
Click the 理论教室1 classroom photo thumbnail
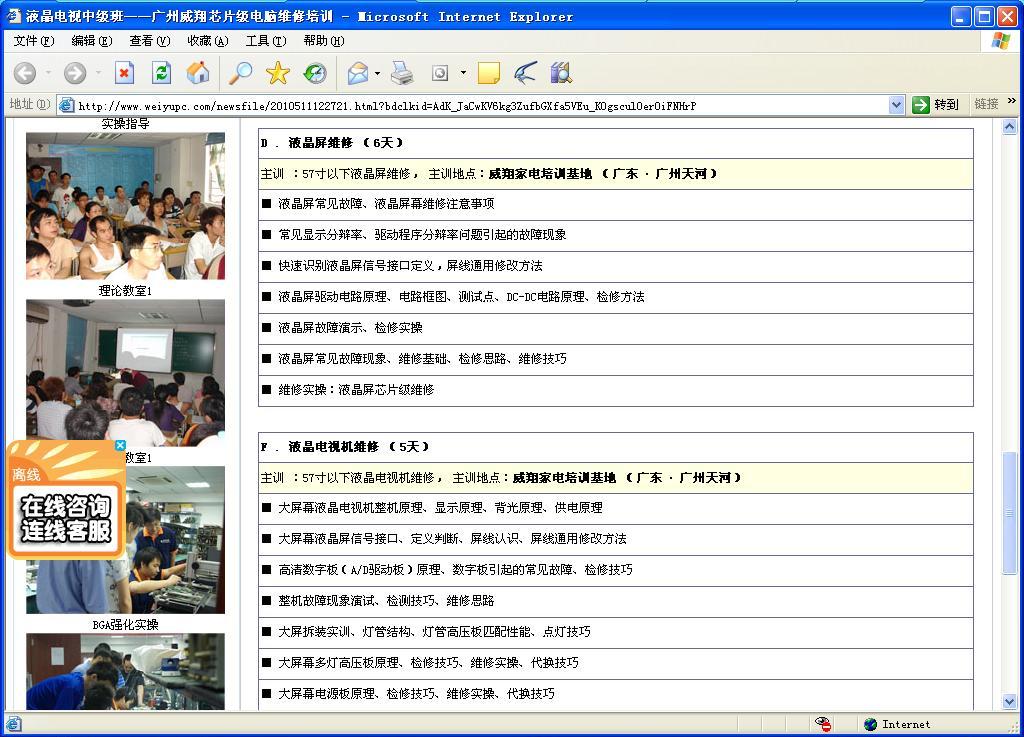pyautogui.click(x=125, y=205)
